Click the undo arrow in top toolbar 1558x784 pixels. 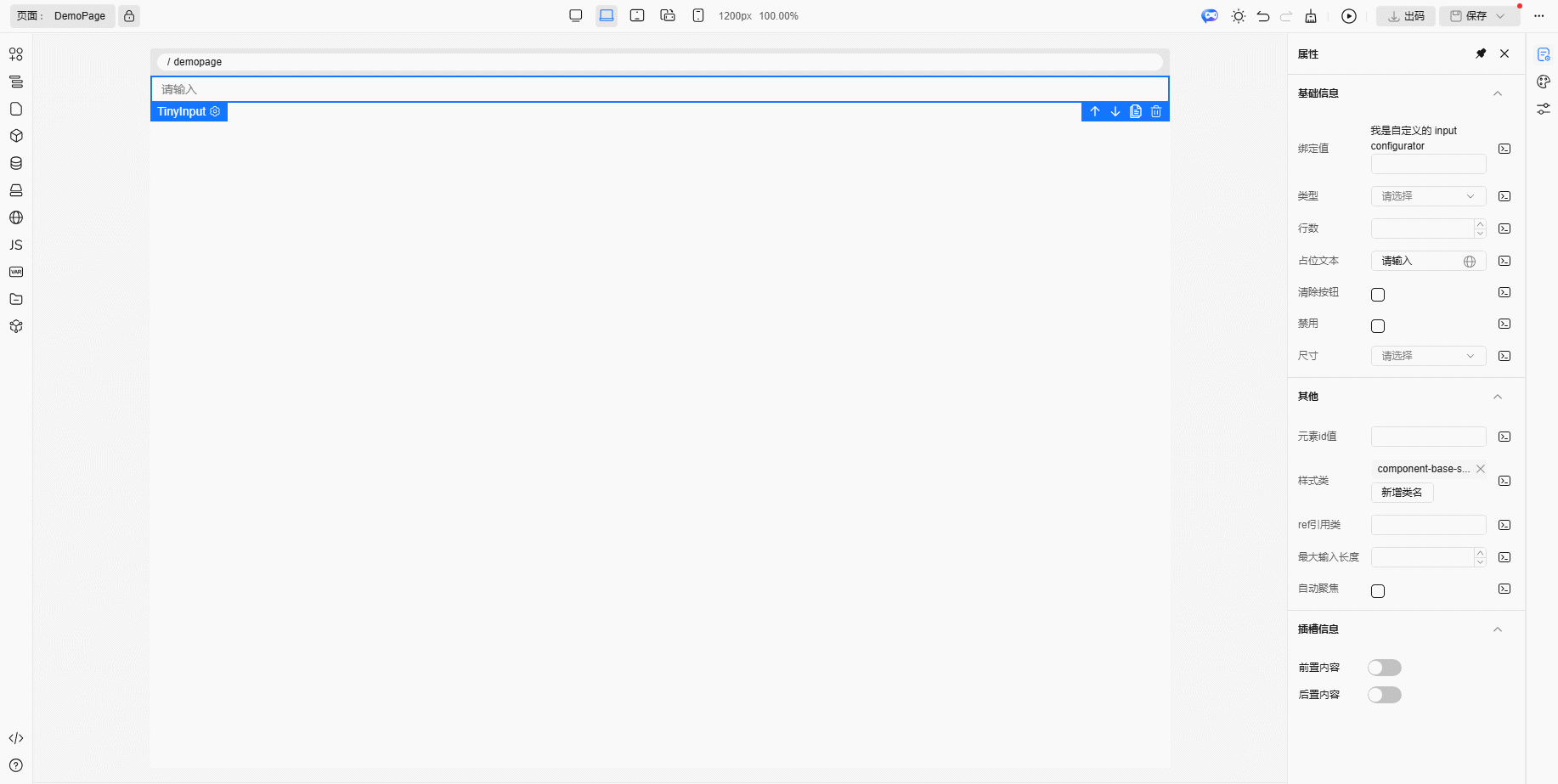1263,16
